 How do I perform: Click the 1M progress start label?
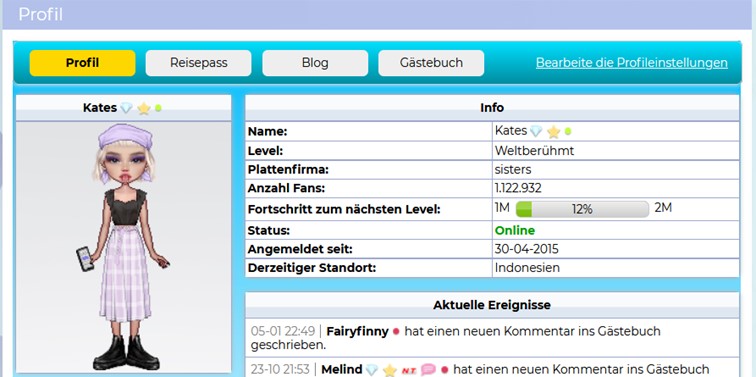pyautogui.click(x=502, y=208)
